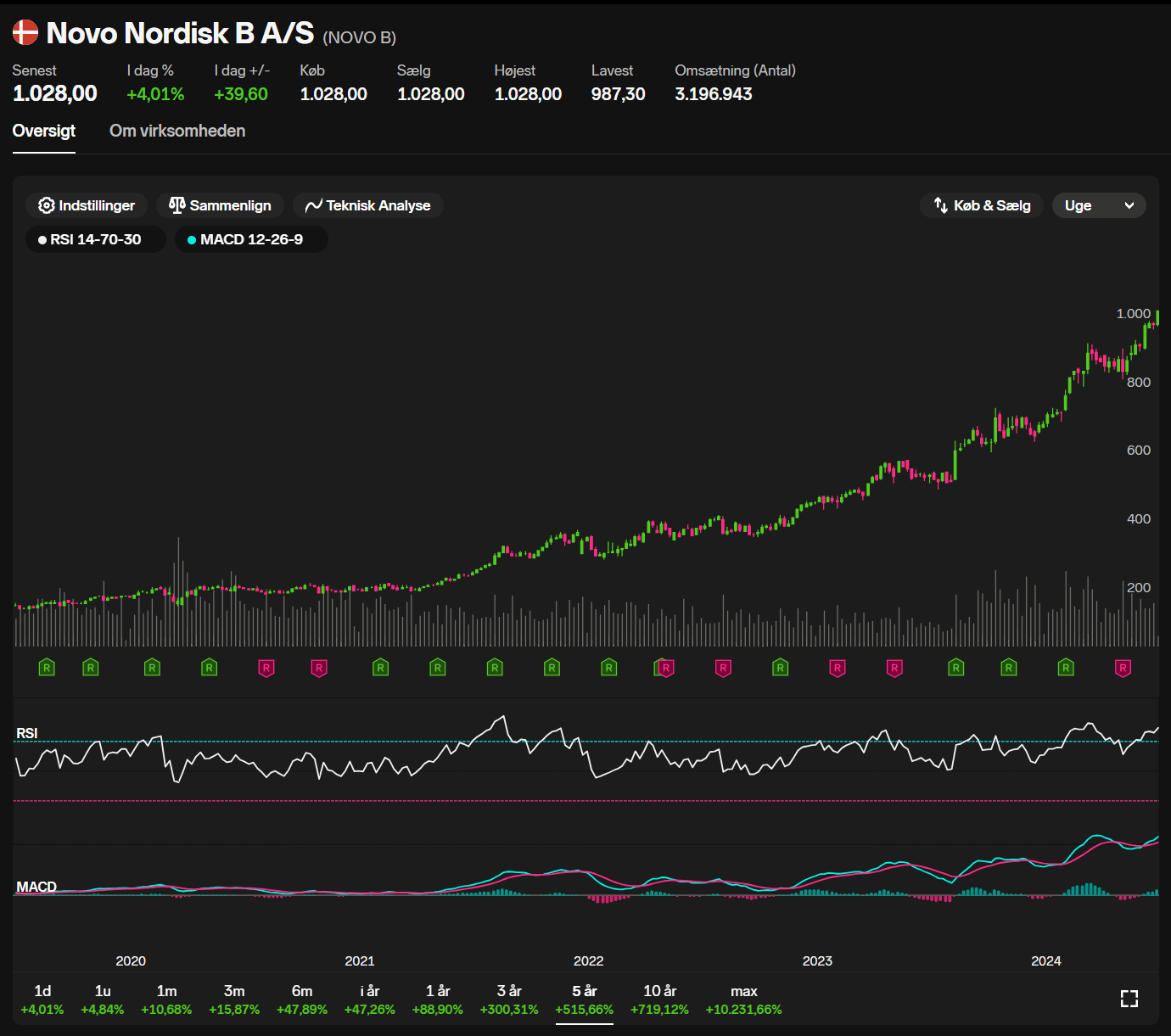The height and width of the screenshot is (1036, 1171).
Task: Click the 200 price axis label
Action: 1139,587
